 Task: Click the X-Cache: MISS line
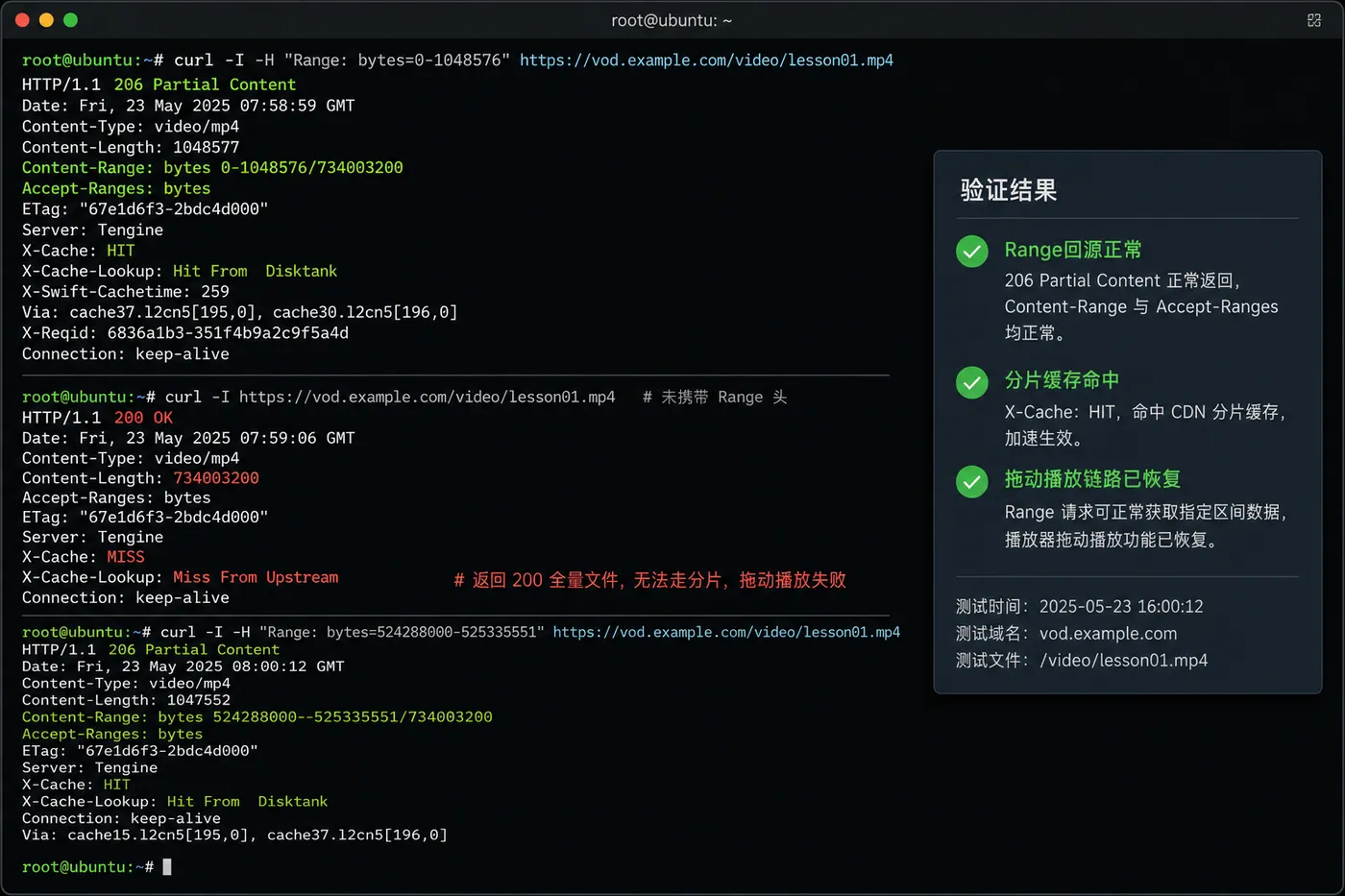84,557
